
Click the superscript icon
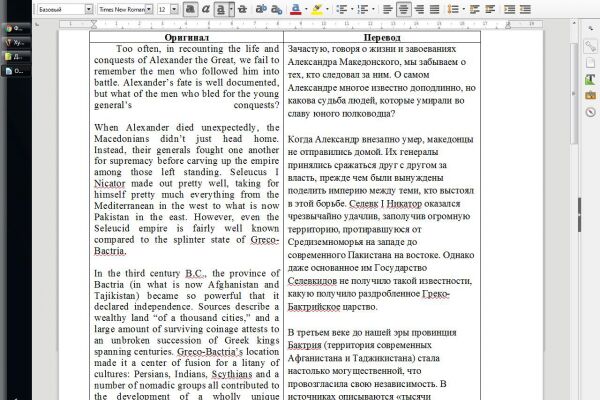coord(261,9)
